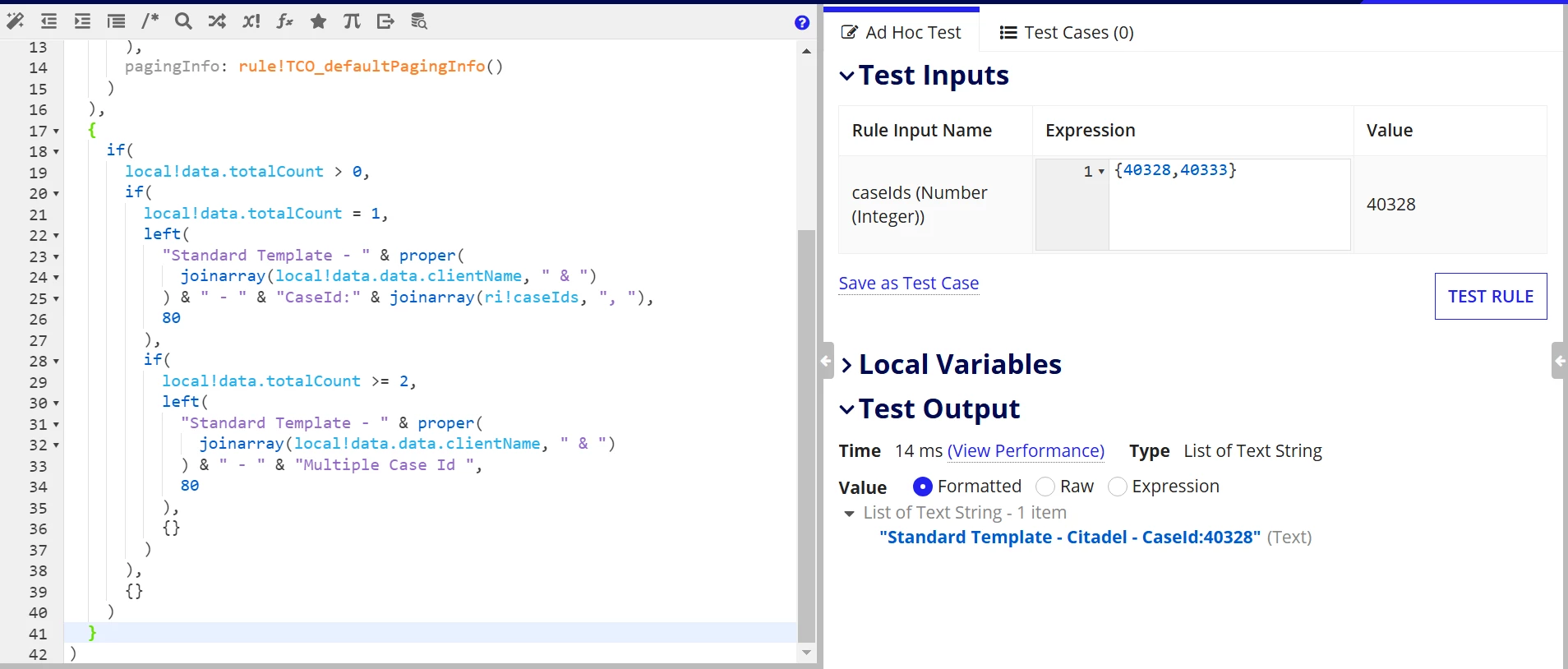The width and height of the screenshot is (1568, 669).
Task: Toggle comment with the /* icon
Action: pos(150,21)
